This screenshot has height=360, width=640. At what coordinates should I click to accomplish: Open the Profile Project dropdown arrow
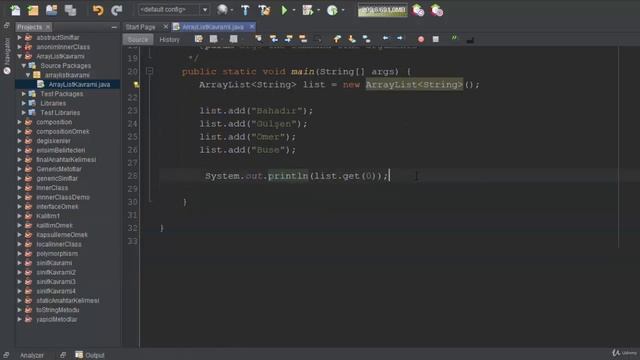[x=342, y=10]
